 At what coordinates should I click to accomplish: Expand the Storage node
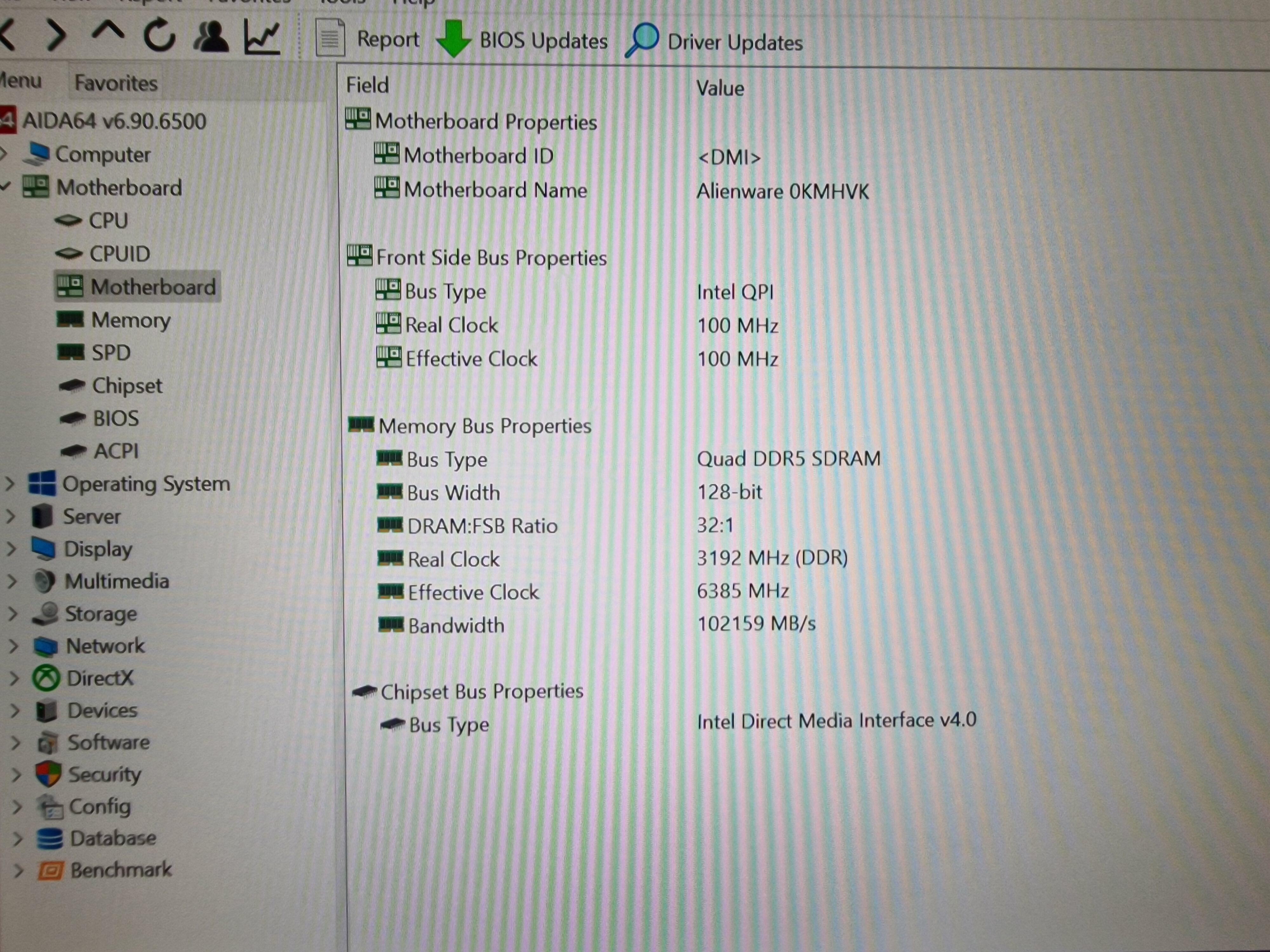point(12,614)
